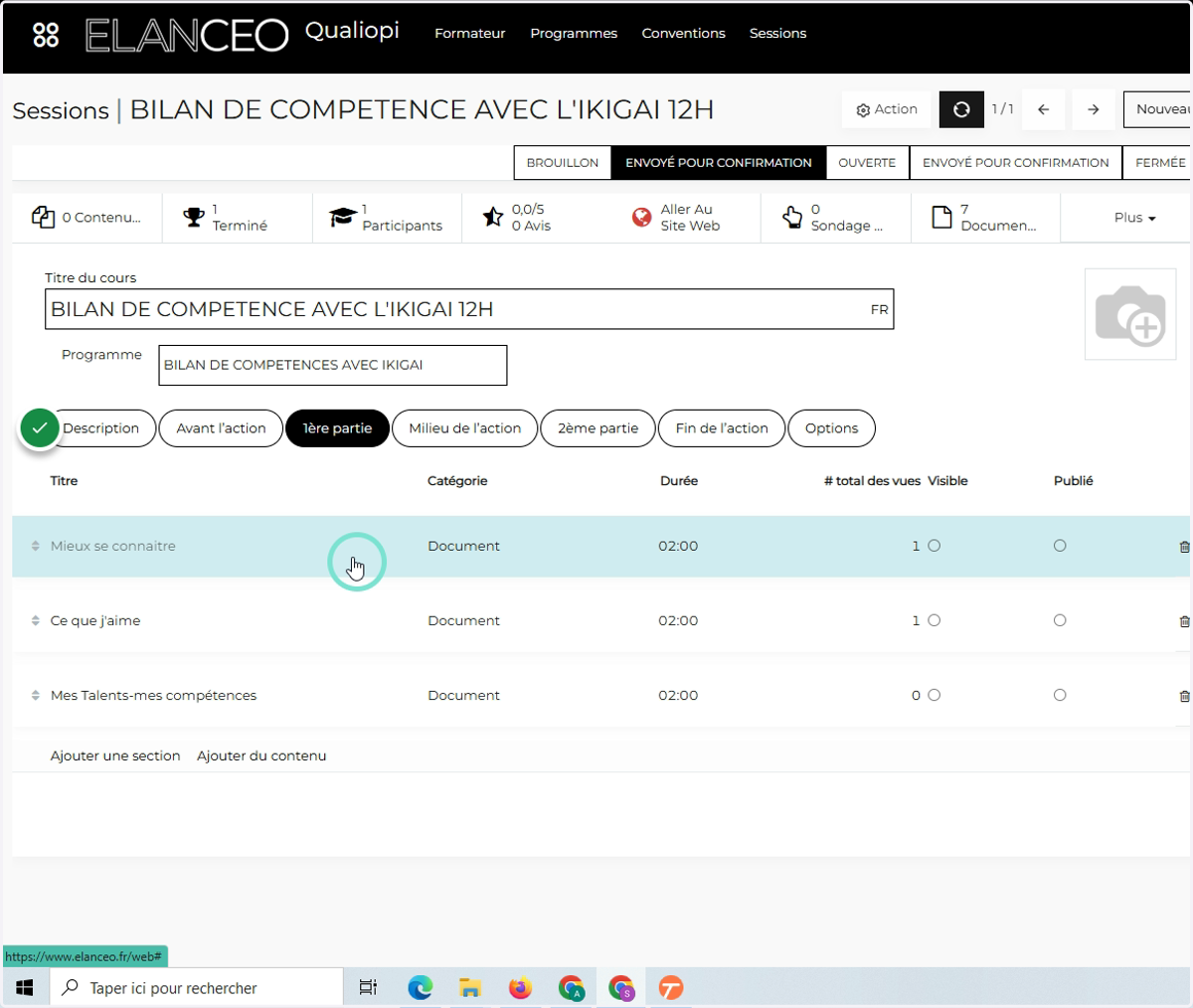1193x1008 pixels.
Task: Toggle Publié for Ce que j'aime
Action: pyautogui.click(x=1060, y=620)
